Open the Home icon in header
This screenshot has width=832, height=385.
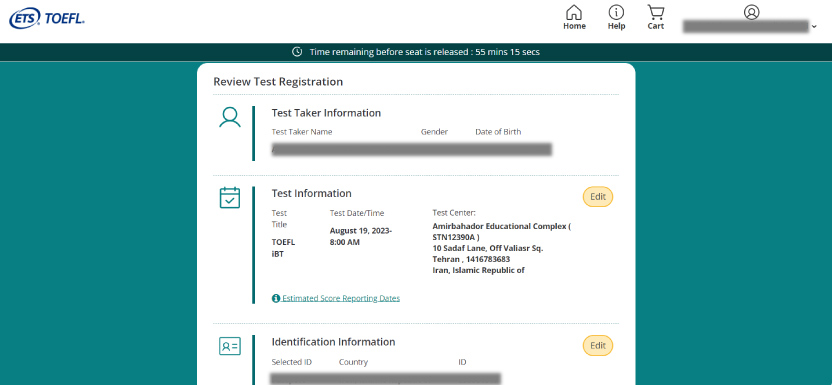click(574, 12)
